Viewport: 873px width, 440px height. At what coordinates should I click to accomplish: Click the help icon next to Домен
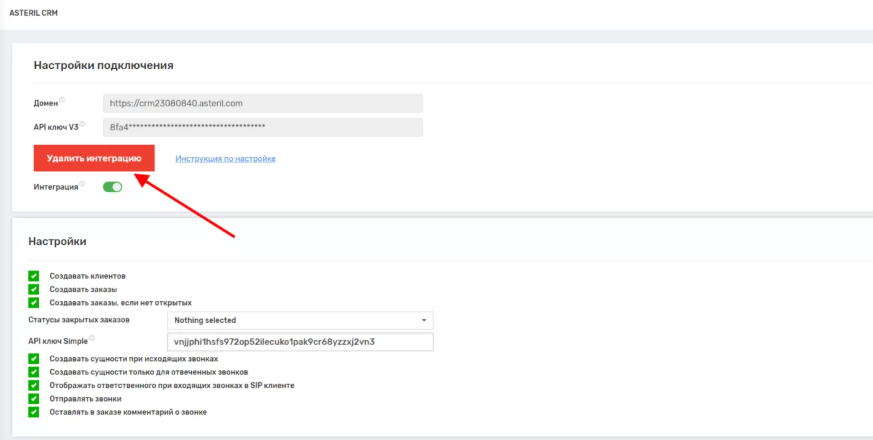[62, 99]
